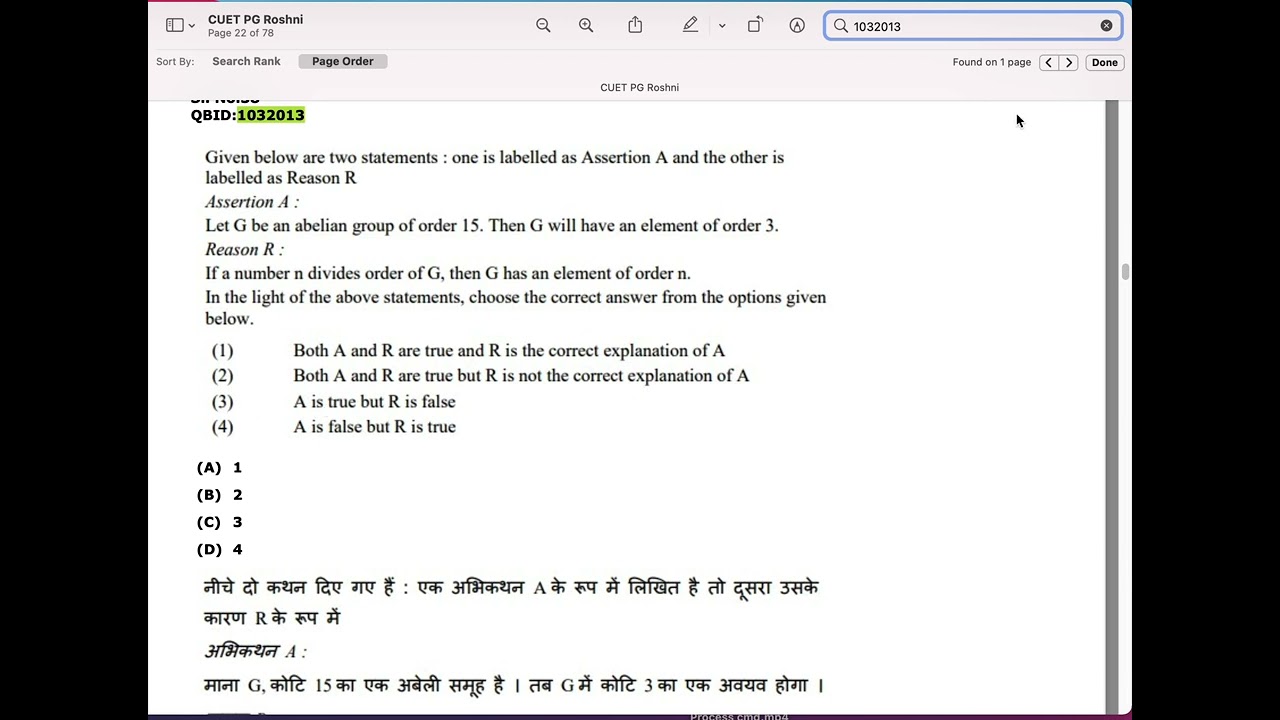Image resolution: width=1280 pixels, height=720 pixels.
Task: Go to next search result
Action: coord(1069,63)
